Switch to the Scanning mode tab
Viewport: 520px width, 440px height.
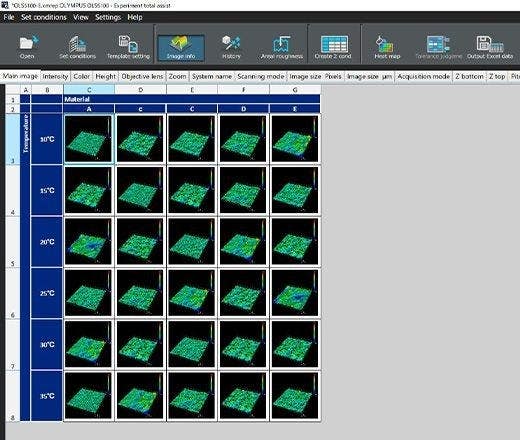click(261, 76)
